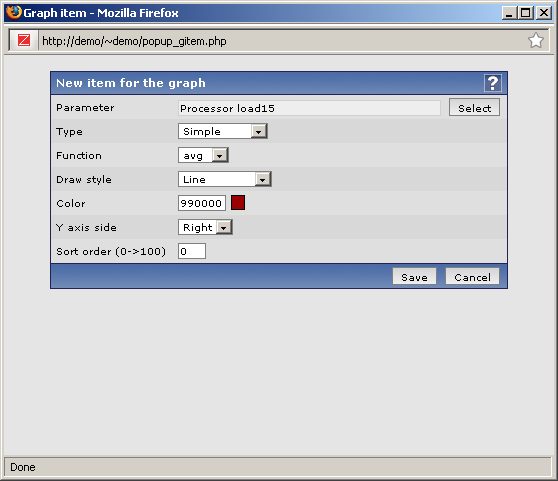Click the Zabbix site favicon

(24, 40)
